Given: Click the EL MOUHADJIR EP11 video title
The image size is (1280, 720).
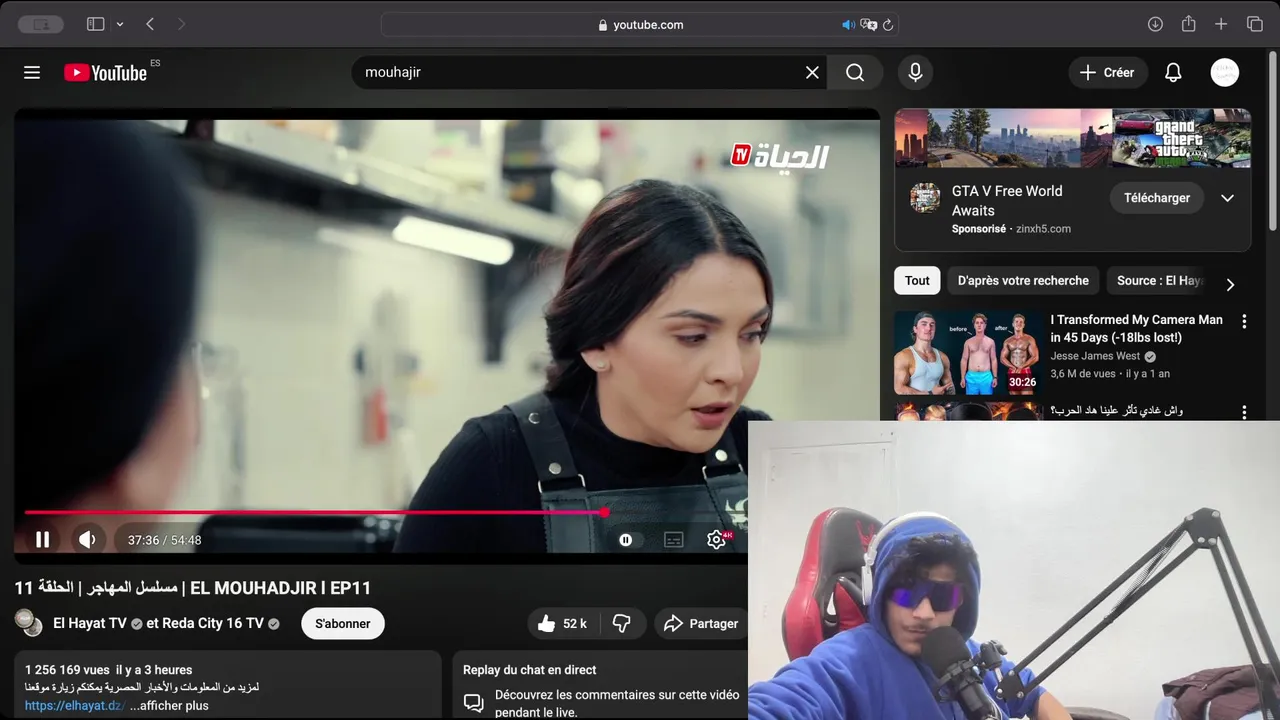Looking at the screenshot, I should click(192, 588).
